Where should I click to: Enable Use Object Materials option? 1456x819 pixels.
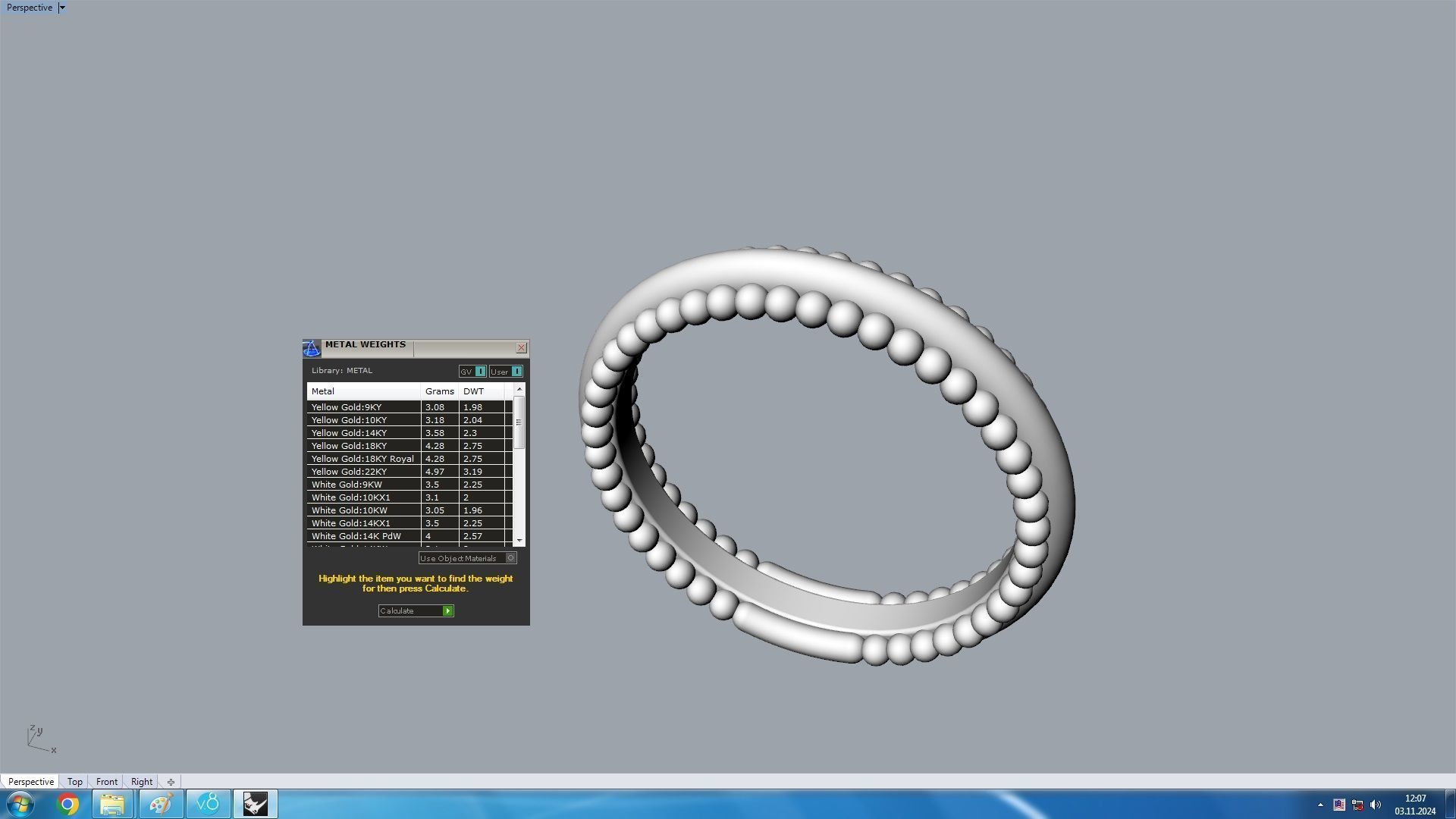pos(467,558)
